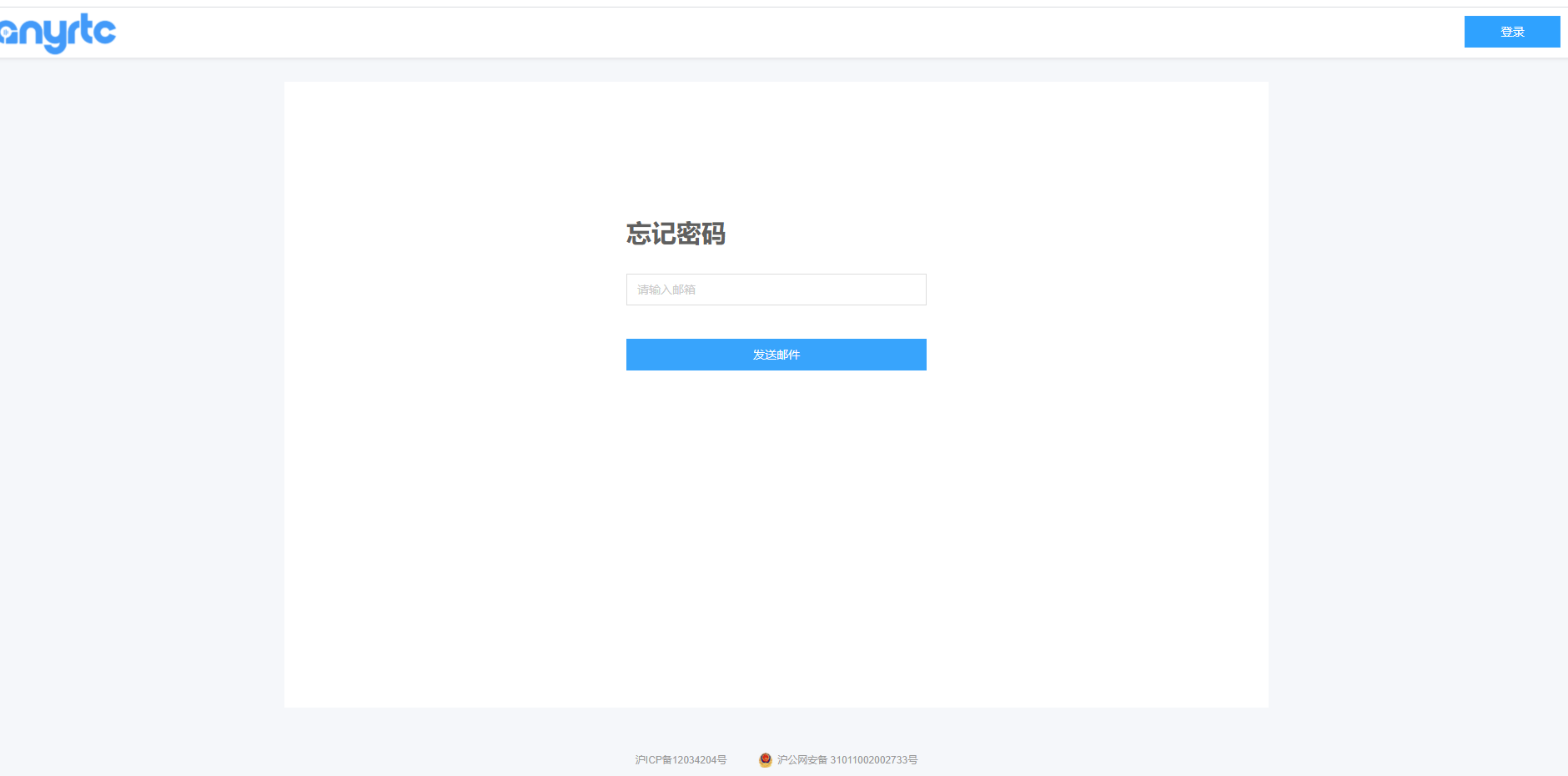
Task: Click the empty header bar between logo and 登录
Action: (751, 33)
